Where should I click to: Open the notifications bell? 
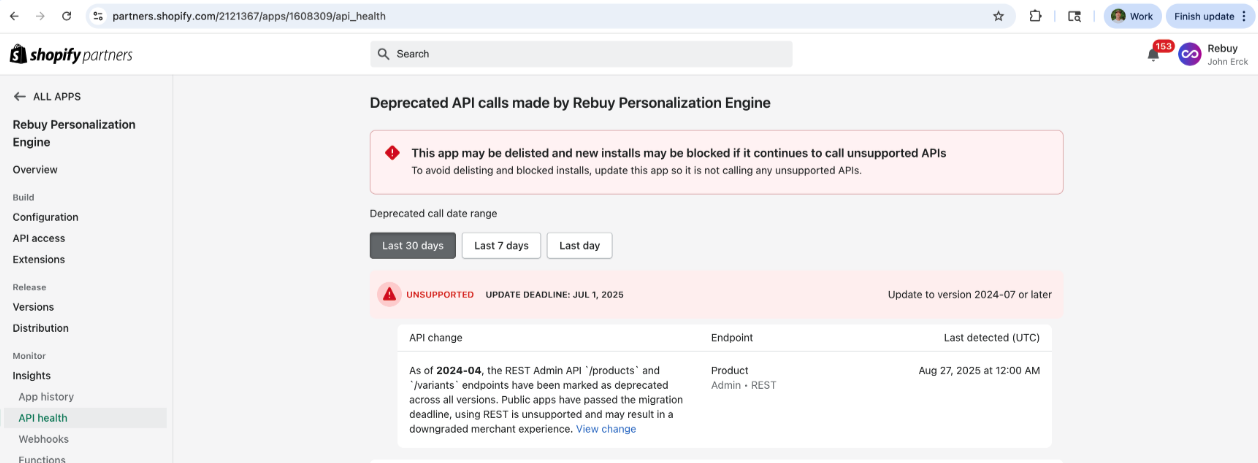[1153, 55]
